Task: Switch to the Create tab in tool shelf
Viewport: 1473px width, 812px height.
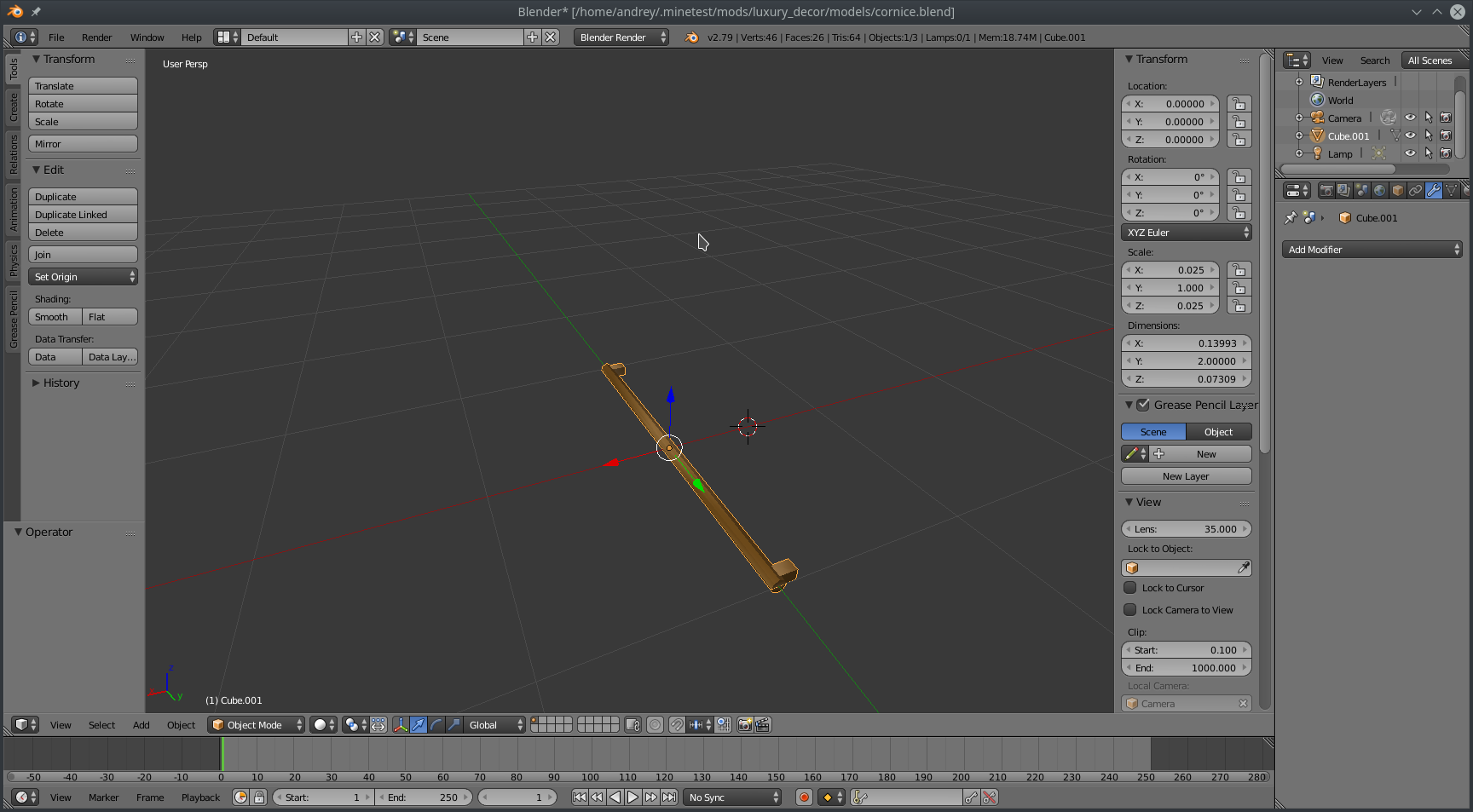Action: point(13,107)
